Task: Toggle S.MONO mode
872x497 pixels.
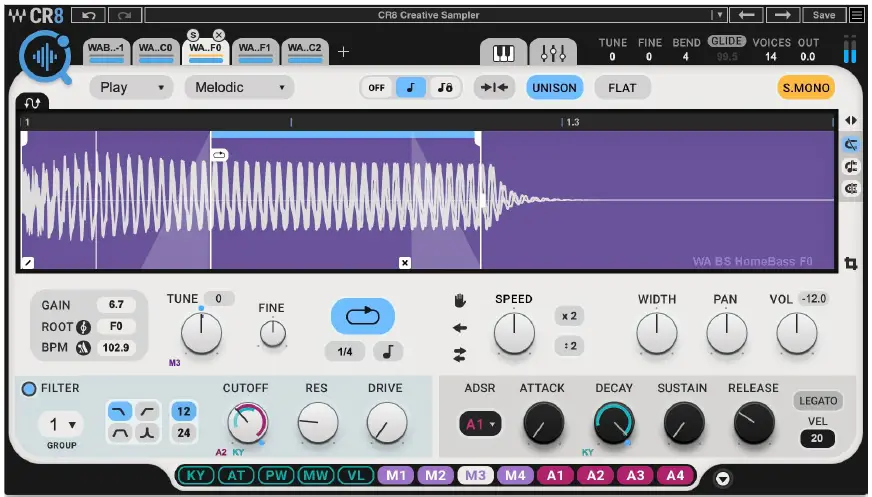Action: pos(806,88)
